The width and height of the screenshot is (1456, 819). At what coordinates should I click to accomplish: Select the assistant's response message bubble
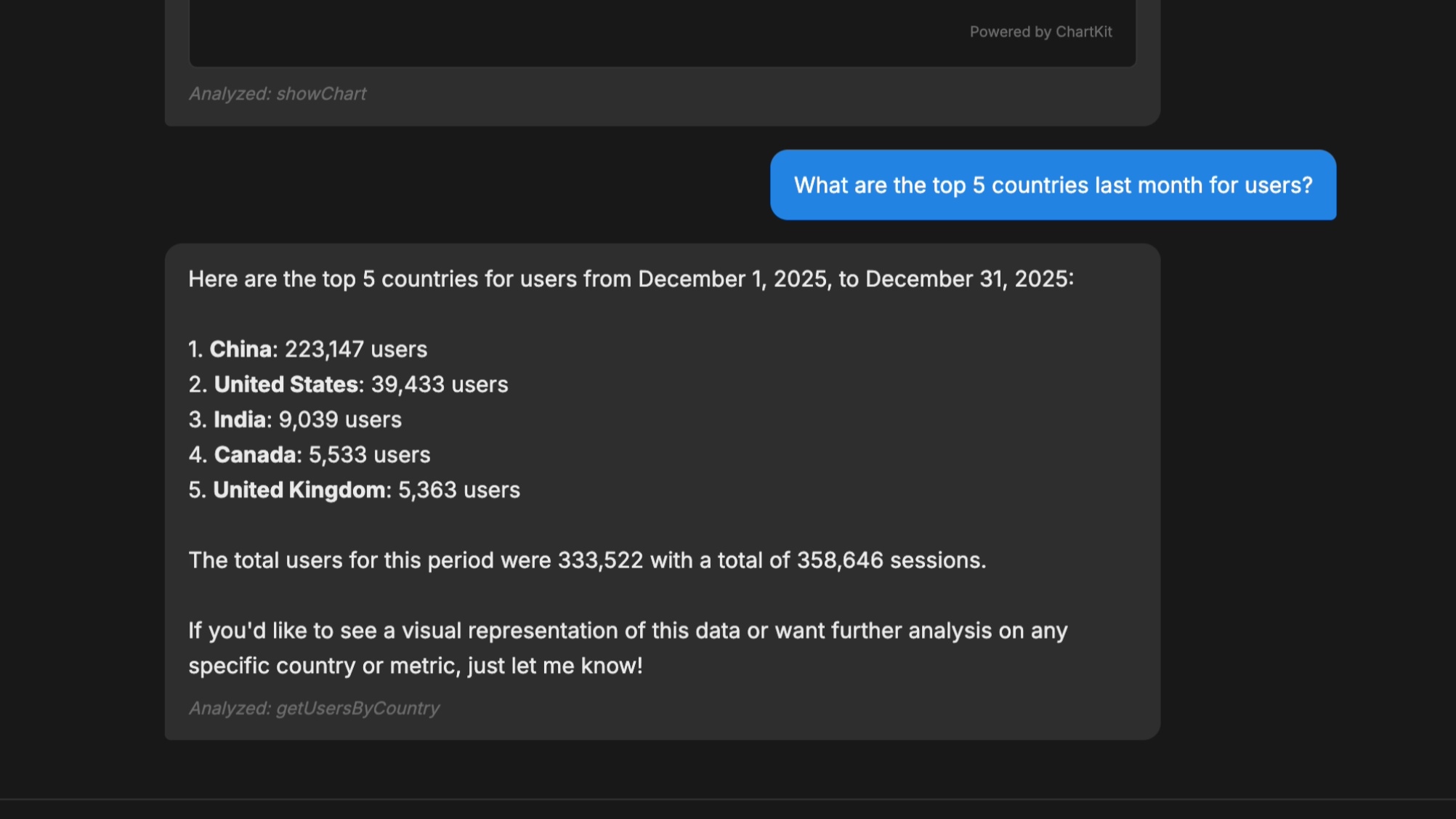click(x=662, y=491)
